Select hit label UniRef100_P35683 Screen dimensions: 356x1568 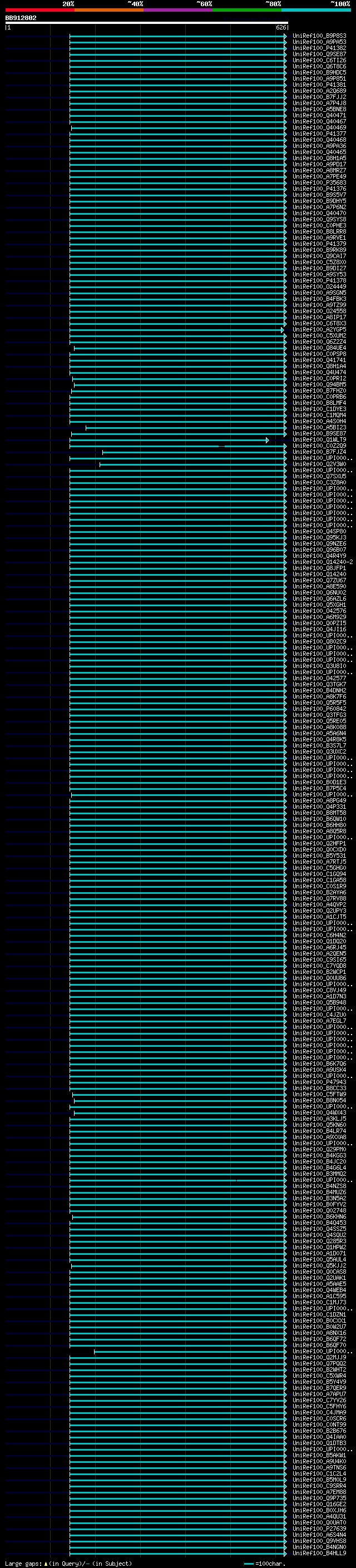click(319, 182)
